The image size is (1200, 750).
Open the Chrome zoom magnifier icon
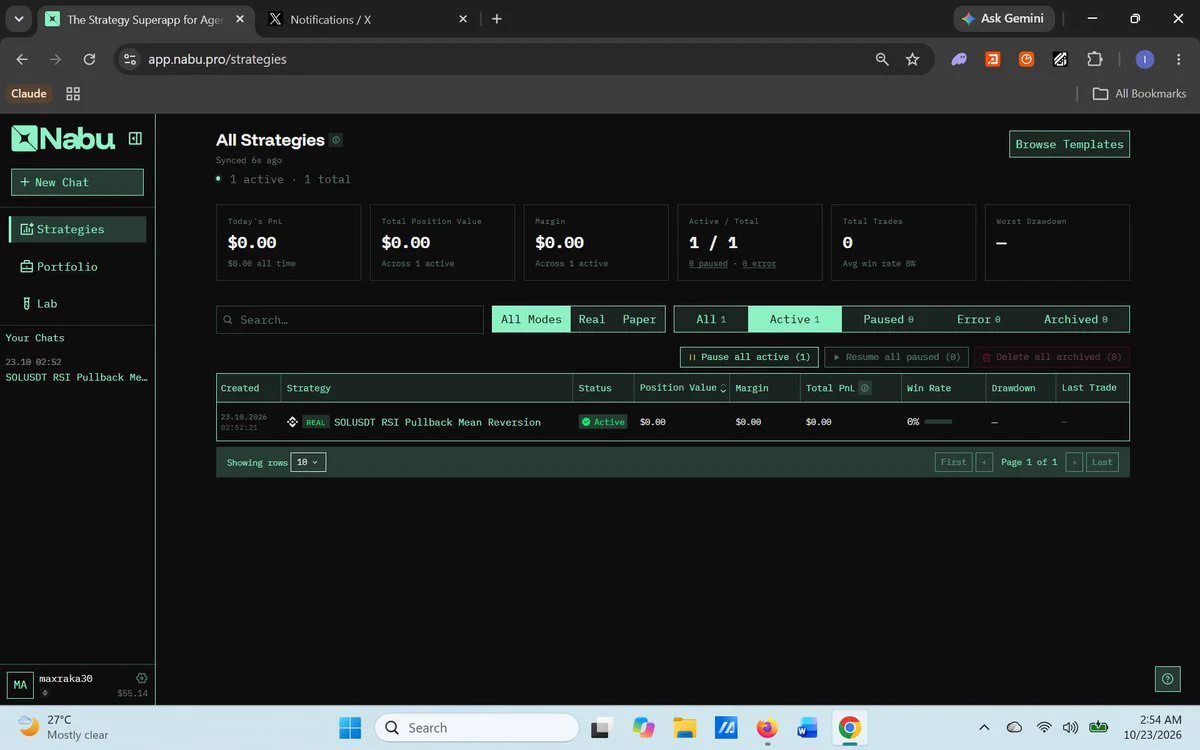point(882,59)
